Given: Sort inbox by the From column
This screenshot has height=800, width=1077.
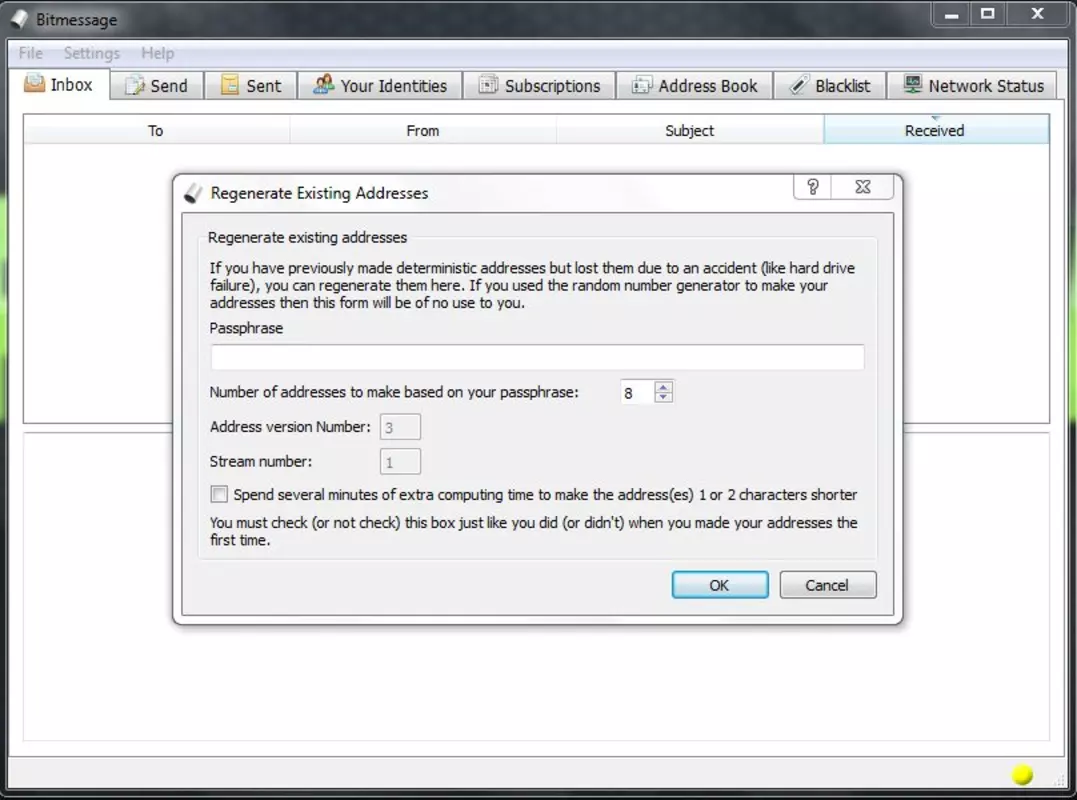Looking at the screenshot, I should (x=422, y=130).
